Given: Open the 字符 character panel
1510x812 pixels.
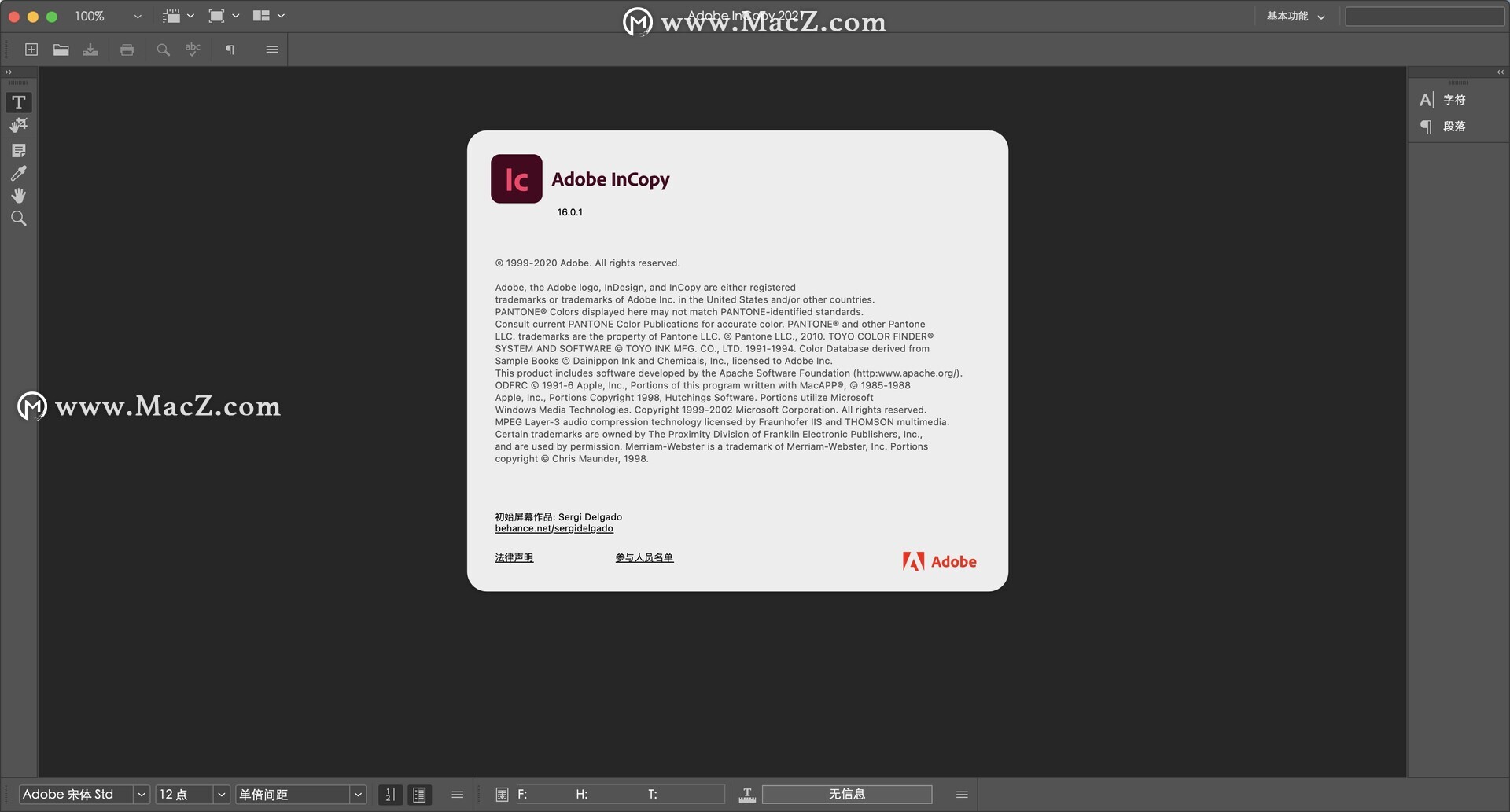Looking at the screenshot, I should click(x=1443, y=100).
